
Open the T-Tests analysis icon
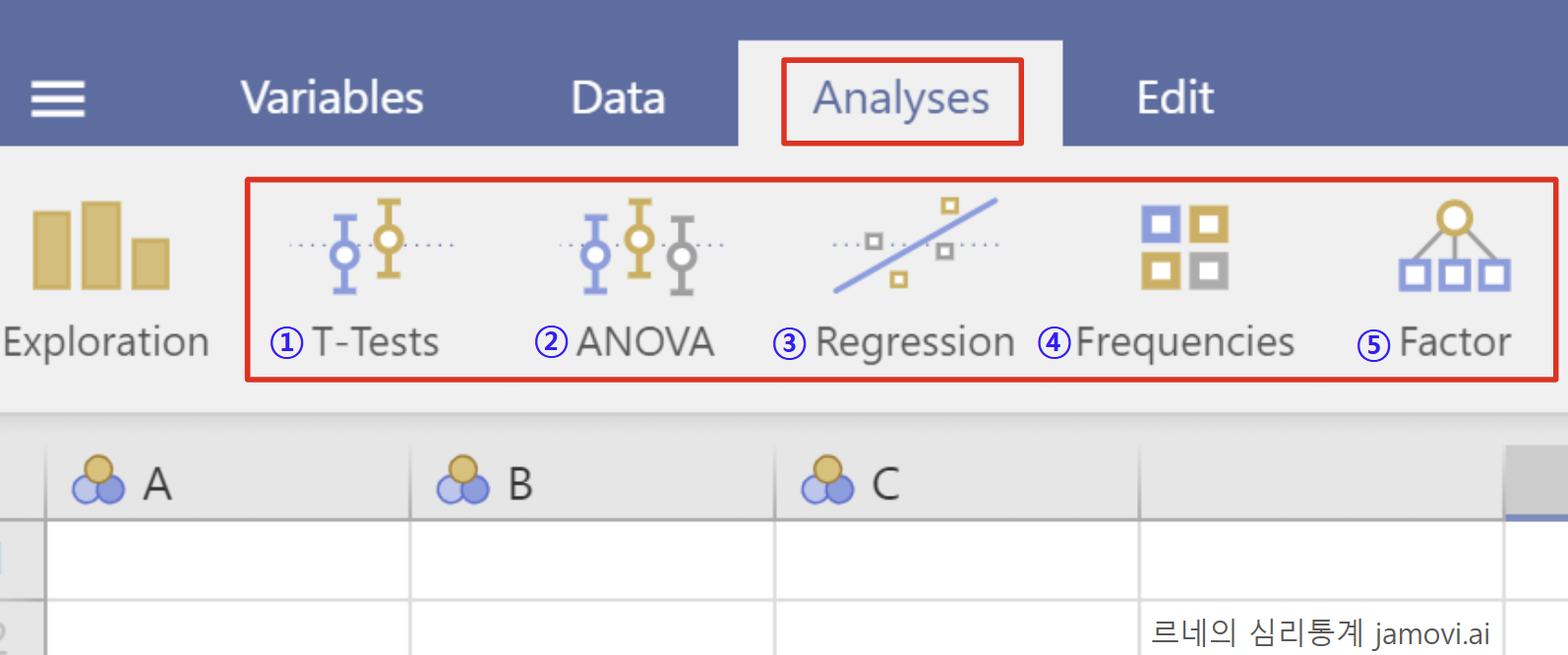coord(372,246)
